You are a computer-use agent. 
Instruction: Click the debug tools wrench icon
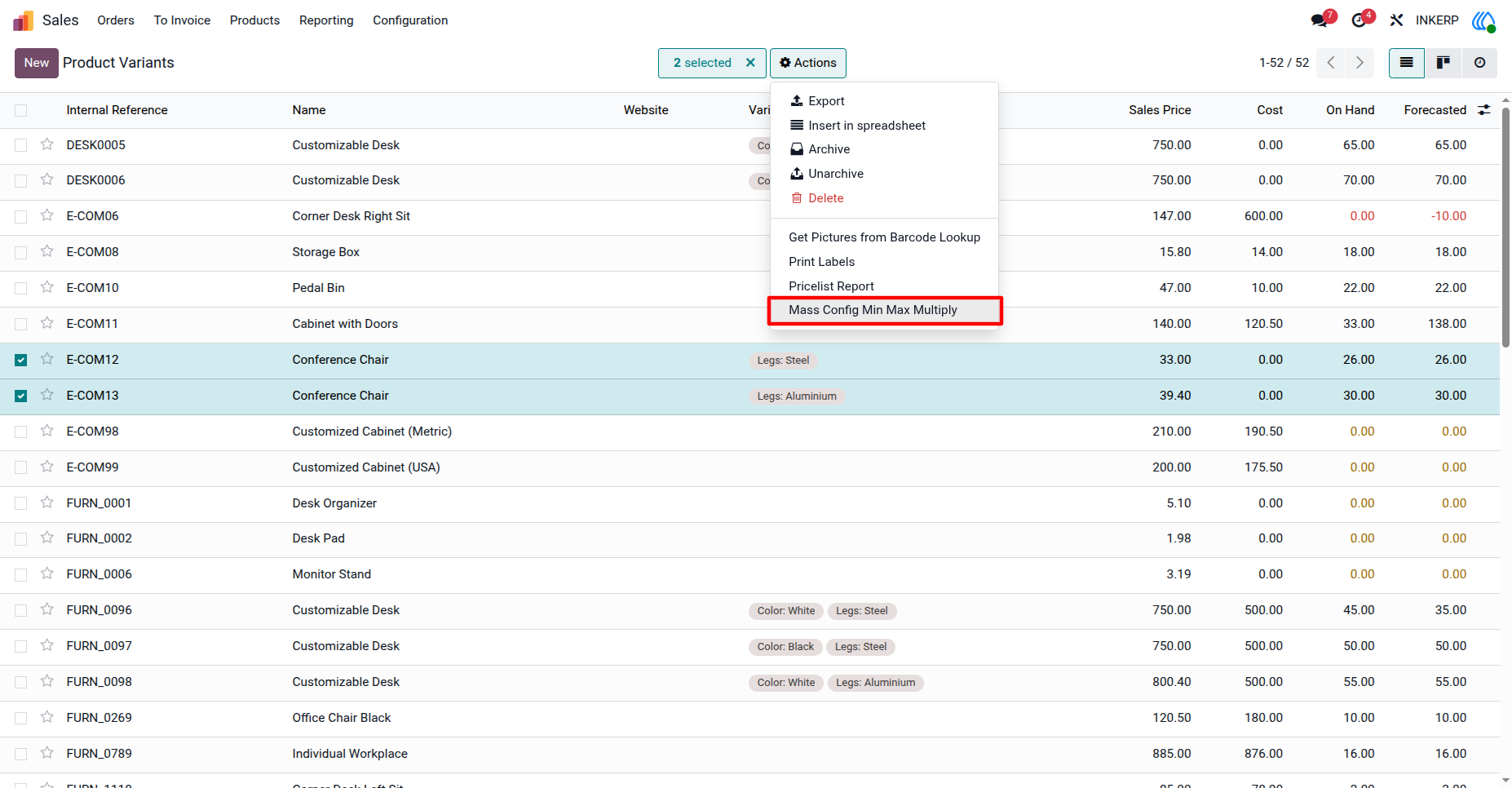coord(1396,20)
